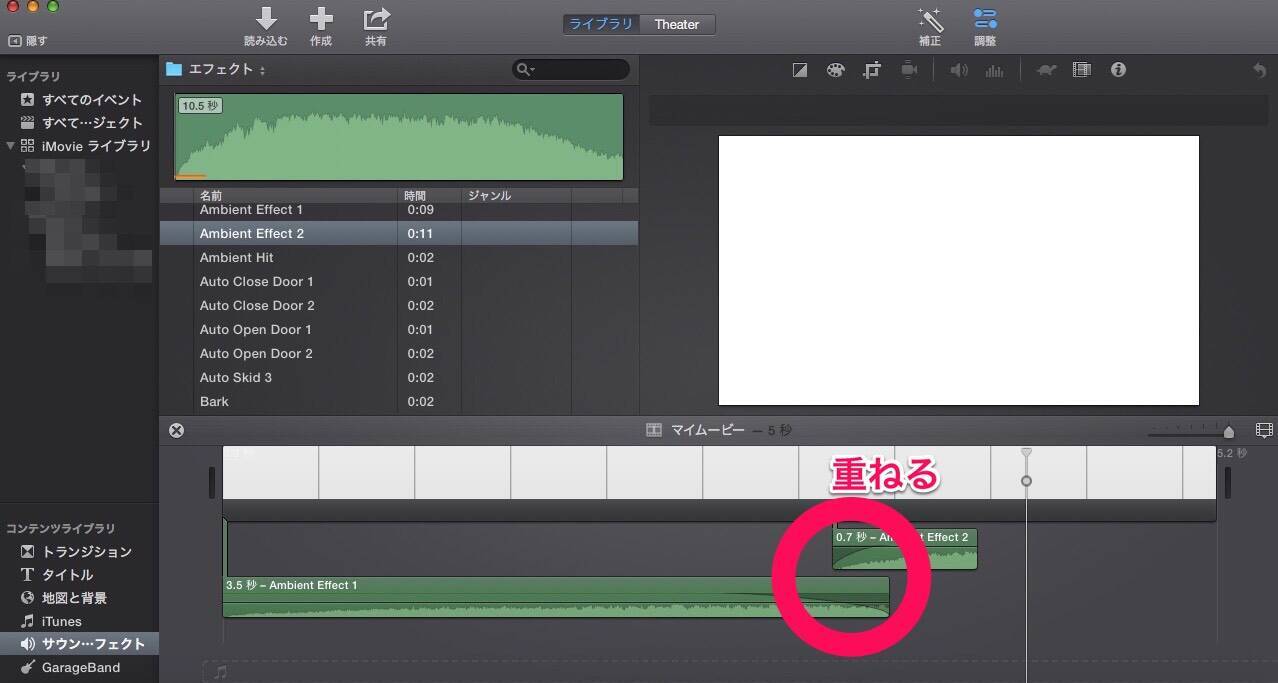Toggle the timeline clip appearance filmstrip button
The height and width of the screenshot is (683, 1278).
click(1264, 431)
